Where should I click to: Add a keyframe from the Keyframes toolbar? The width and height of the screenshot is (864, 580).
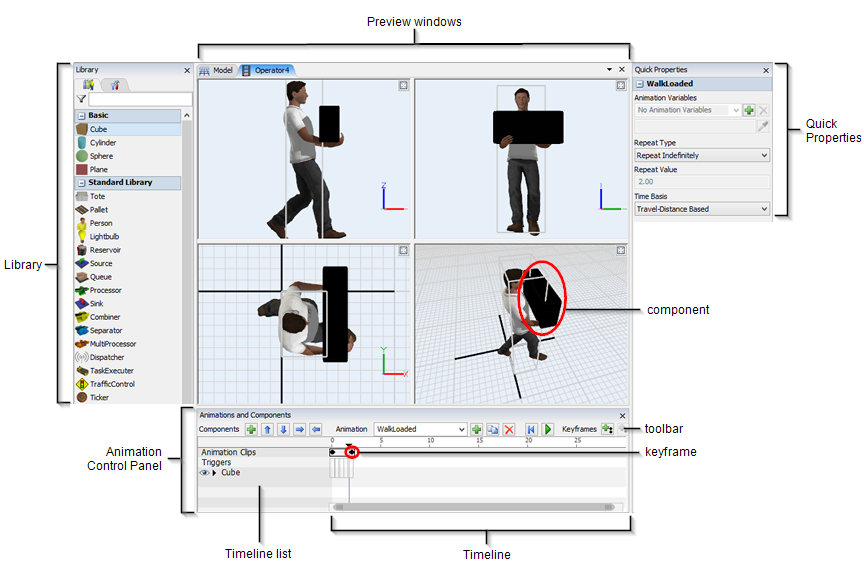coord(607,429)
